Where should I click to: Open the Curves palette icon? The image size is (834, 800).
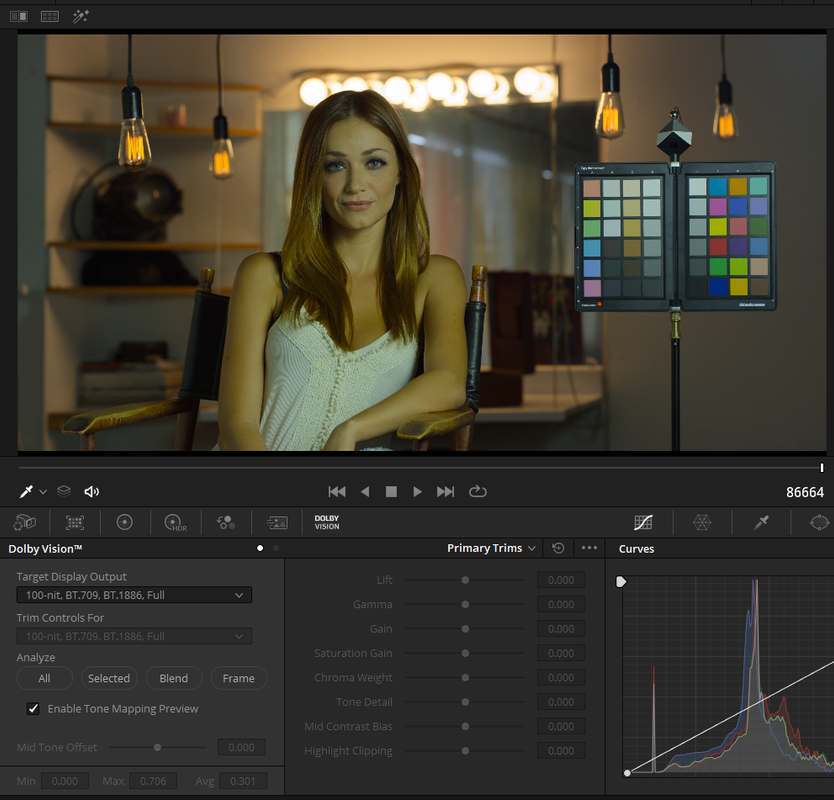click(643, 522)
